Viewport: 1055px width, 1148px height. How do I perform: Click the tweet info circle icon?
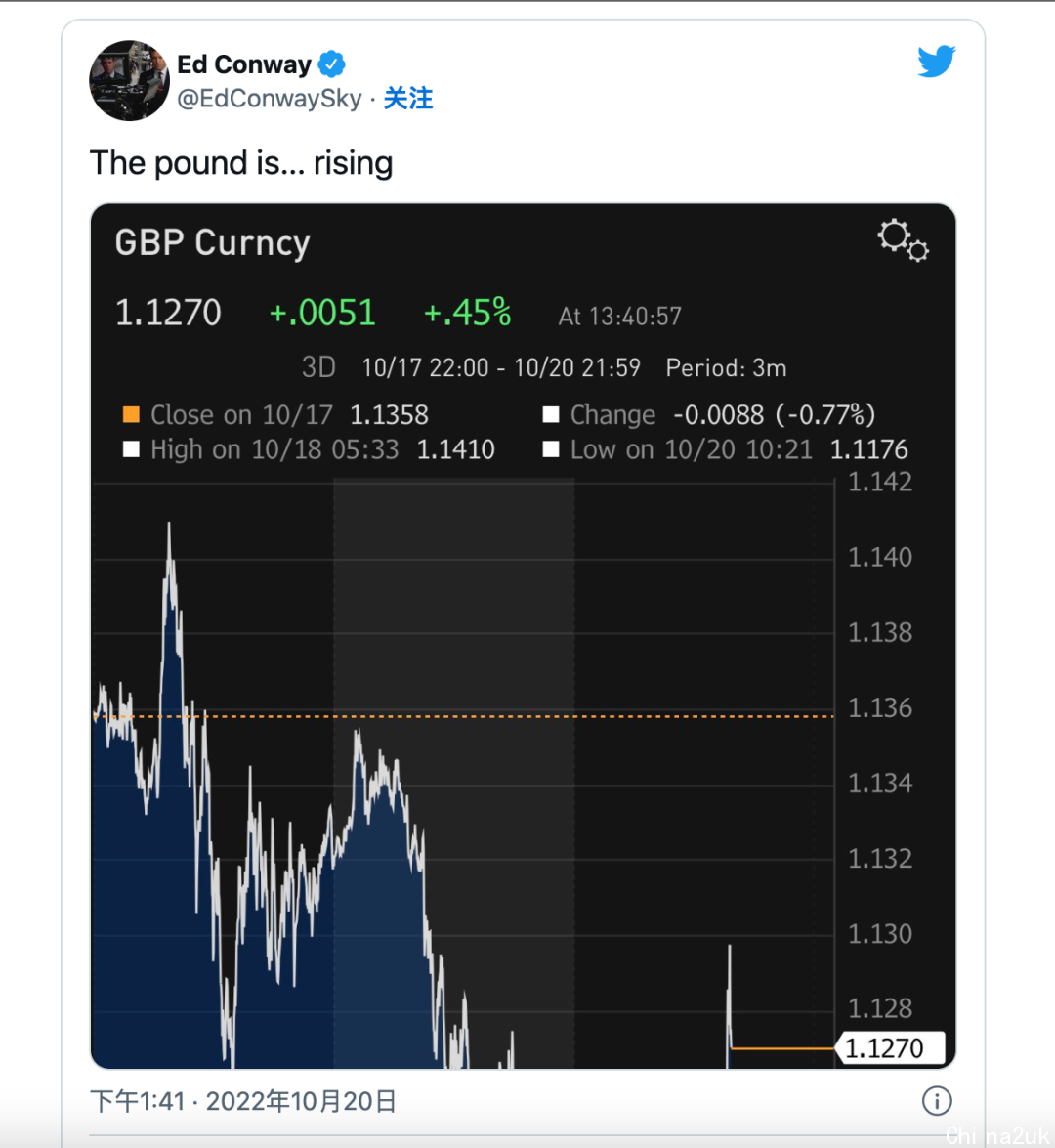pos(937,1100)
